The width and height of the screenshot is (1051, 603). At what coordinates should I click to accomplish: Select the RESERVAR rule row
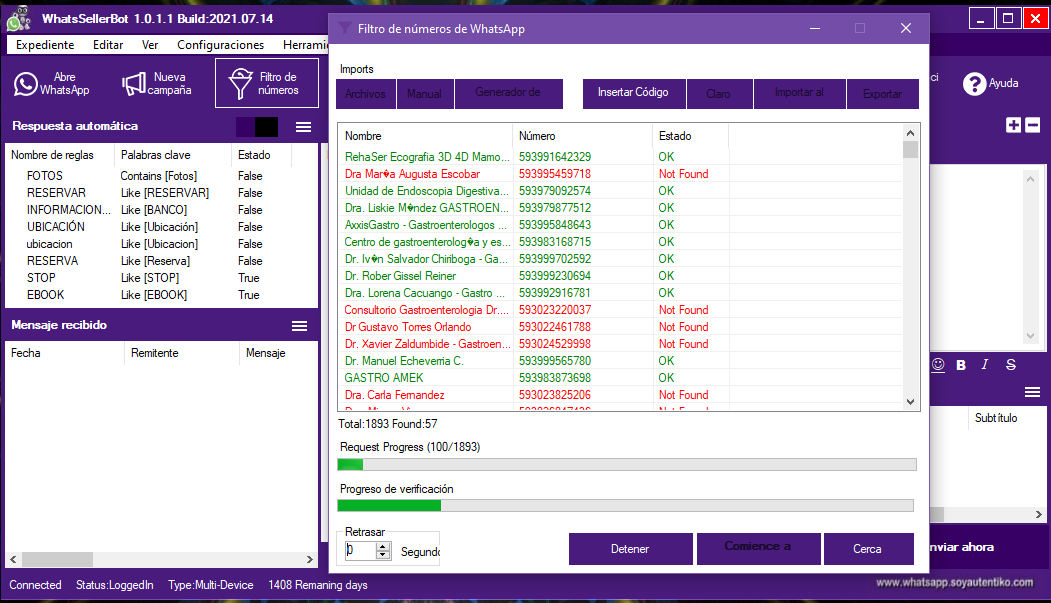[161, 193]
